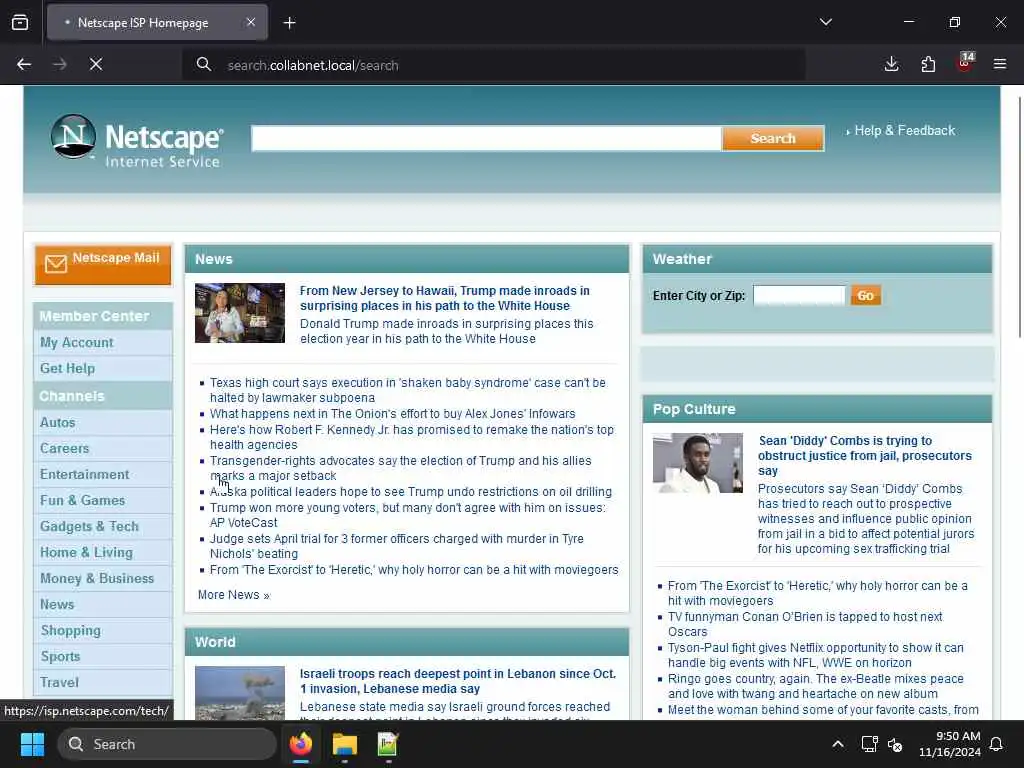Screen dimensions: 1024x768
Task: Open the extensions puzzle icon
Action: point(928,64)
